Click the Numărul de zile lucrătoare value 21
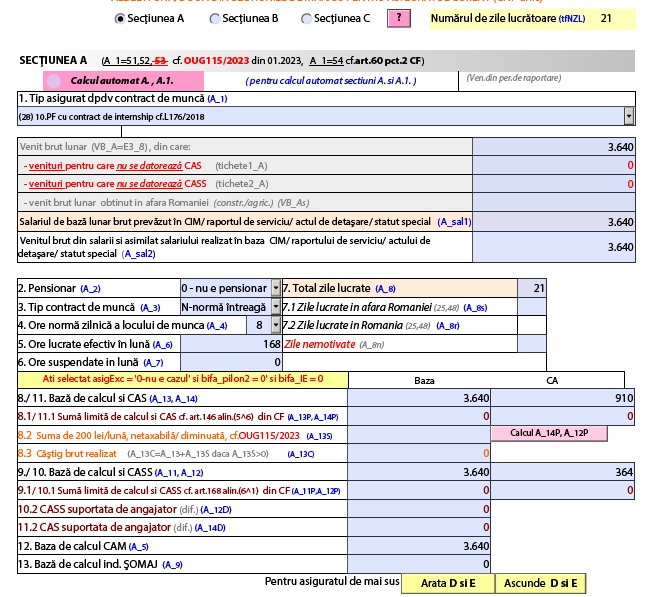 (x=606, y=19)
